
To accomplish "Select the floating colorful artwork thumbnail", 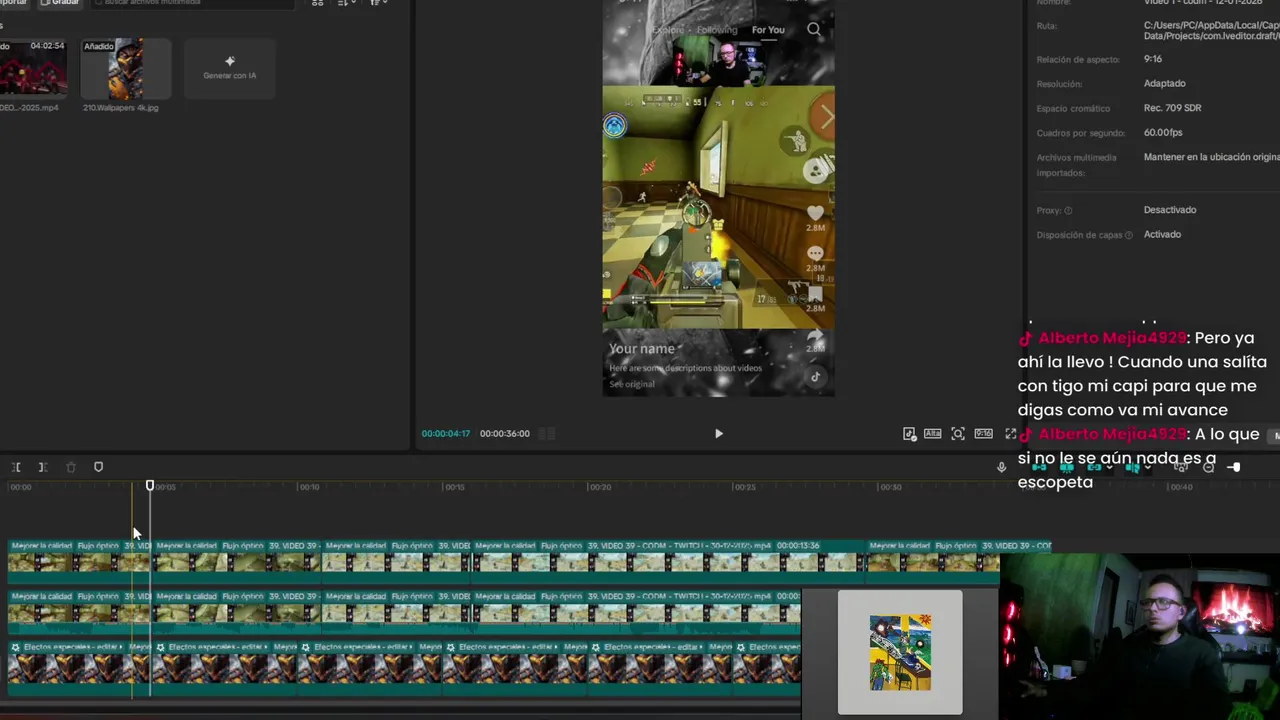I will pyautogui.click(x=900, y=652).
